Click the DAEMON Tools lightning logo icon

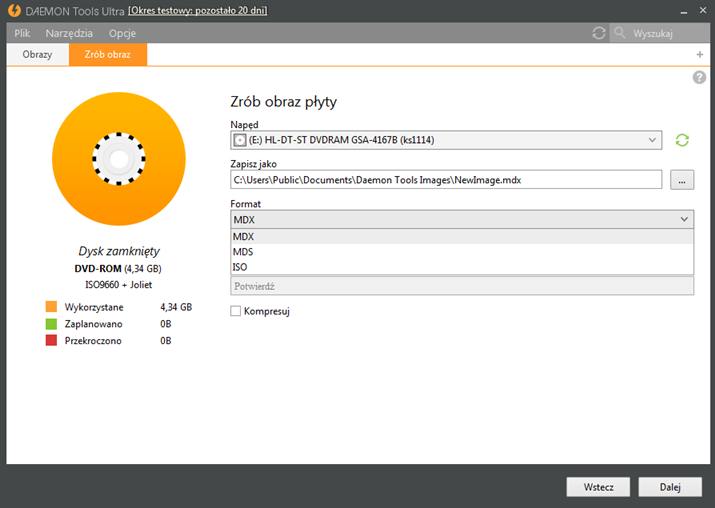(14, 10)
